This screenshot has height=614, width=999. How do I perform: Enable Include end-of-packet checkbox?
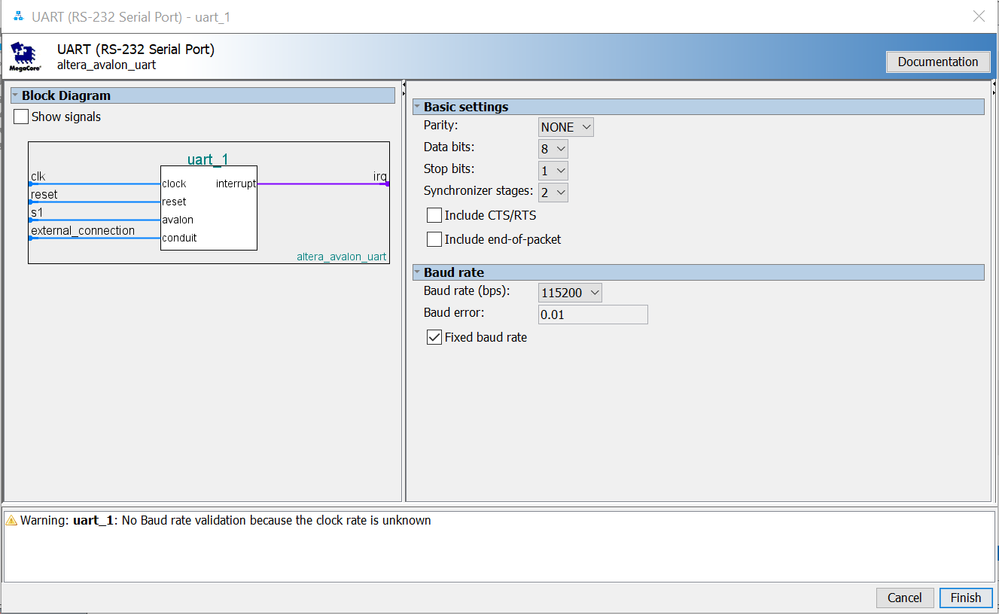[x=434, y=239]
